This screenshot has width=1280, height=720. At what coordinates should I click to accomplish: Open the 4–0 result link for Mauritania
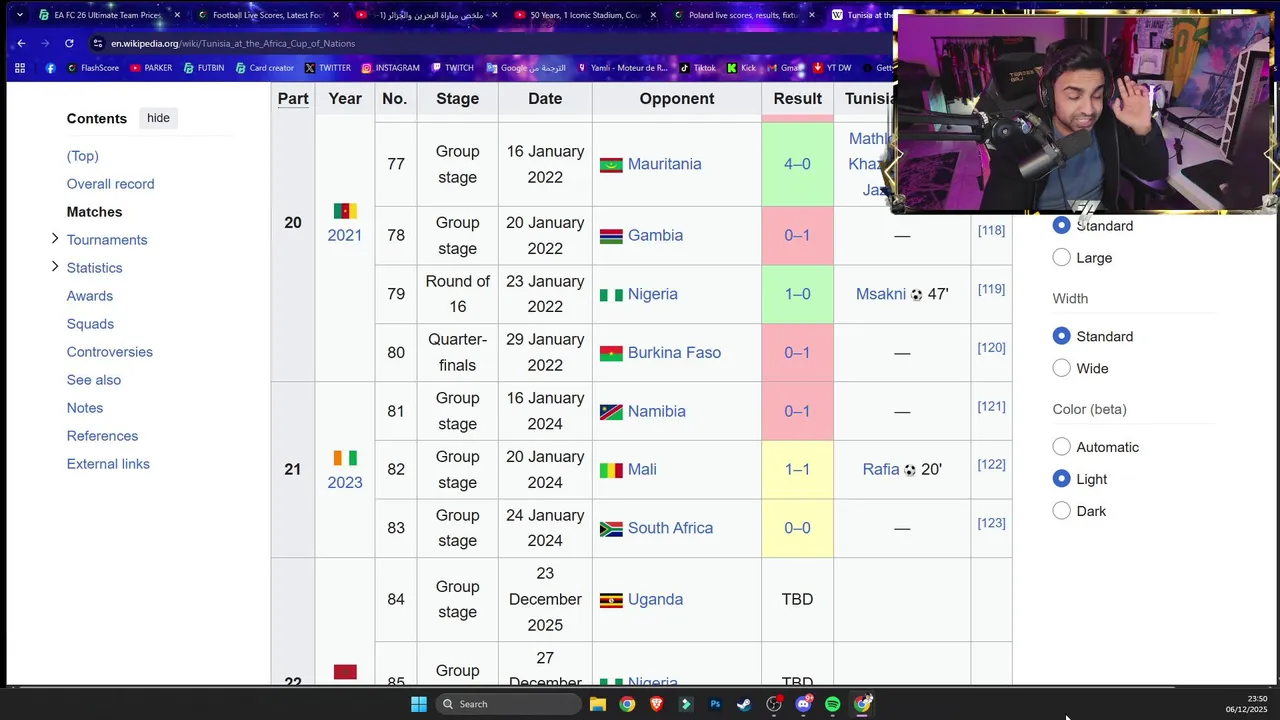pyautogui.click(x=797, y=164)
